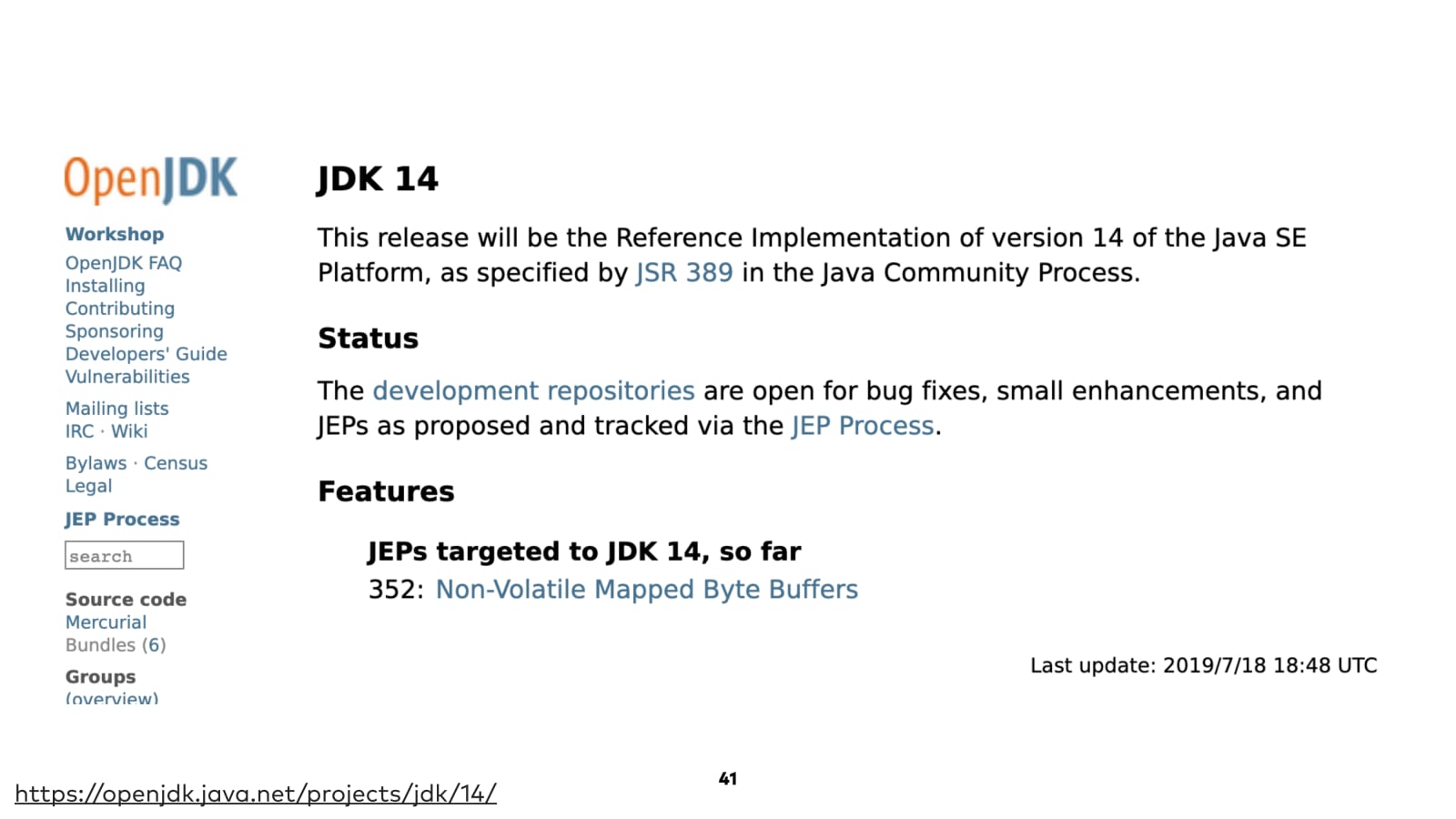Open Non-Volatile Mapped Byte Buffers JEP
The width and height of the screenshot is (1456, 819).
click(647, 590)
